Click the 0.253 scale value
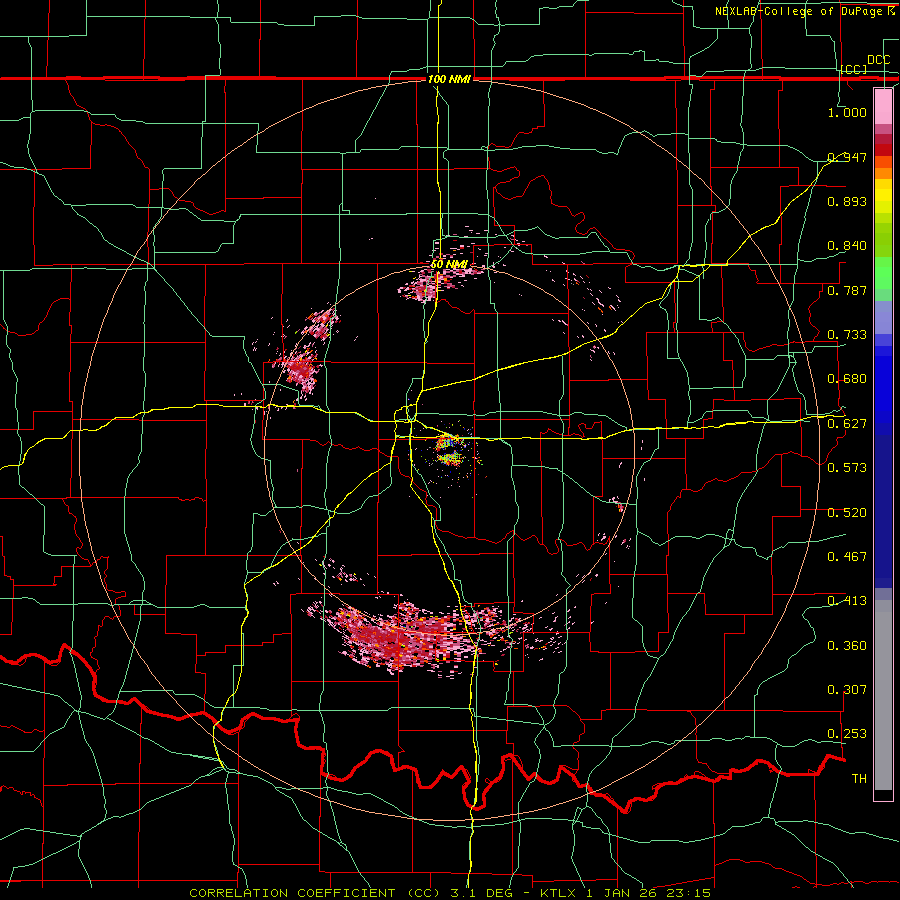900x900 pixels. pos(847,734)
